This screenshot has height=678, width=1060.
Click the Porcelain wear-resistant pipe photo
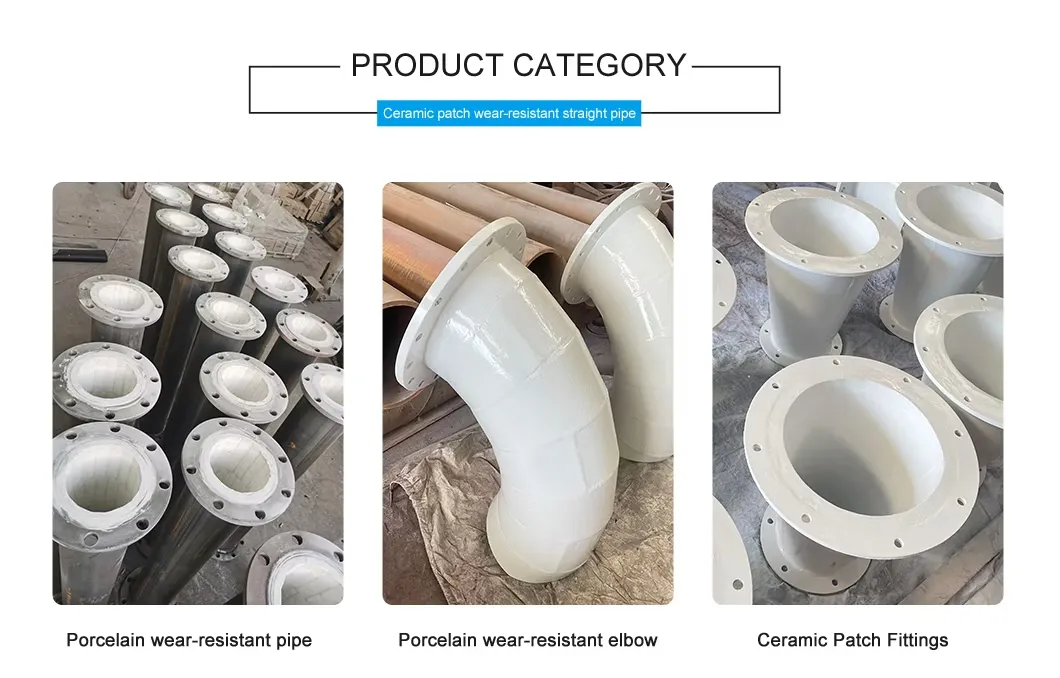click(198, 393)
